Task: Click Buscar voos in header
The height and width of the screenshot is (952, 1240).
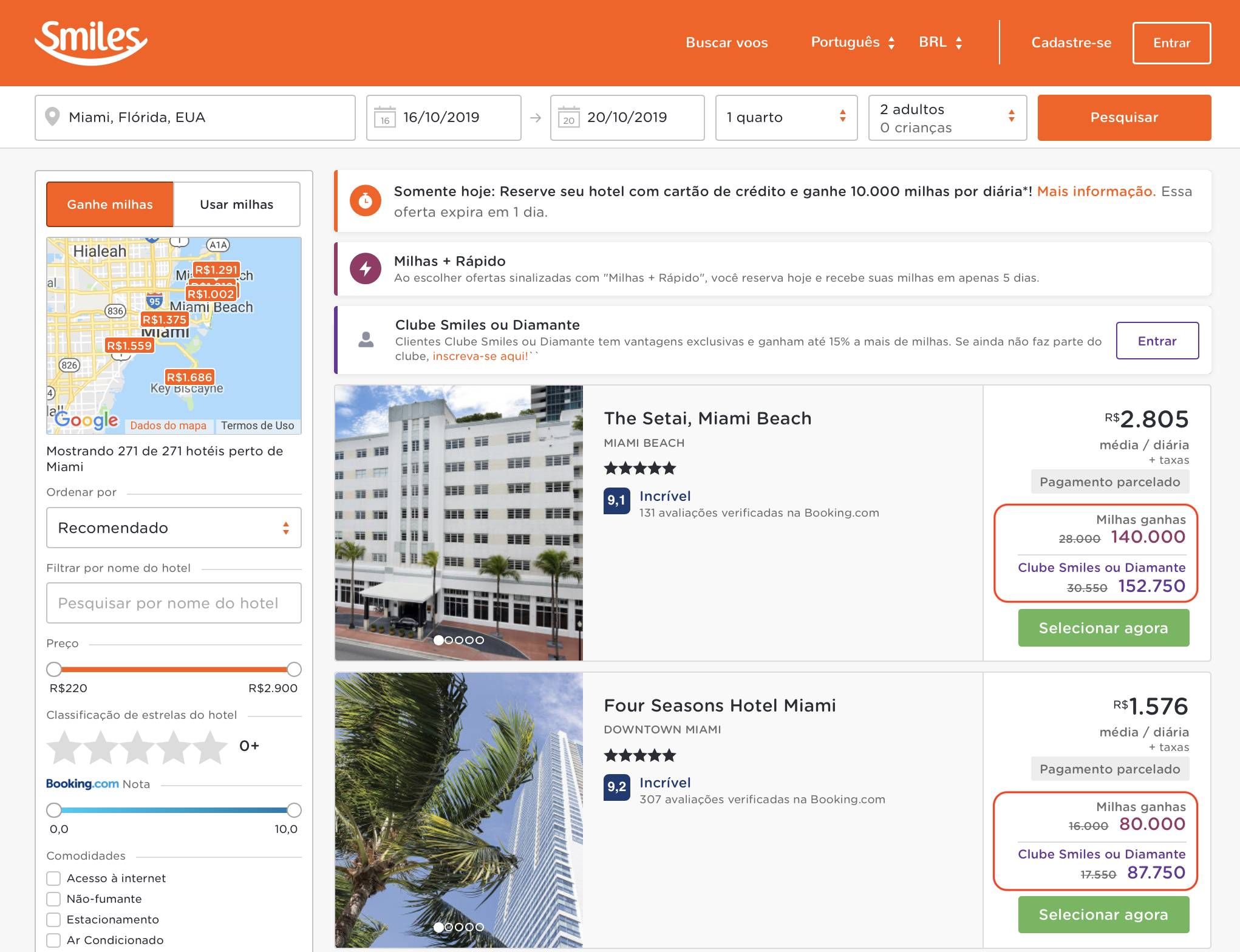Action: click(727, 42)
